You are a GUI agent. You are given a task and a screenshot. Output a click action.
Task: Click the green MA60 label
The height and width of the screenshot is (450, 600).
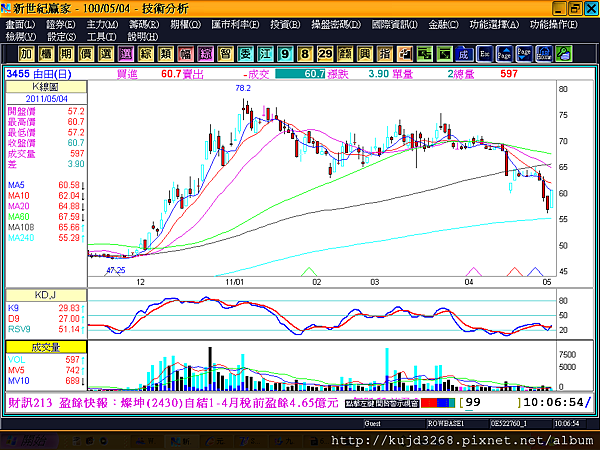pos(19,217)
